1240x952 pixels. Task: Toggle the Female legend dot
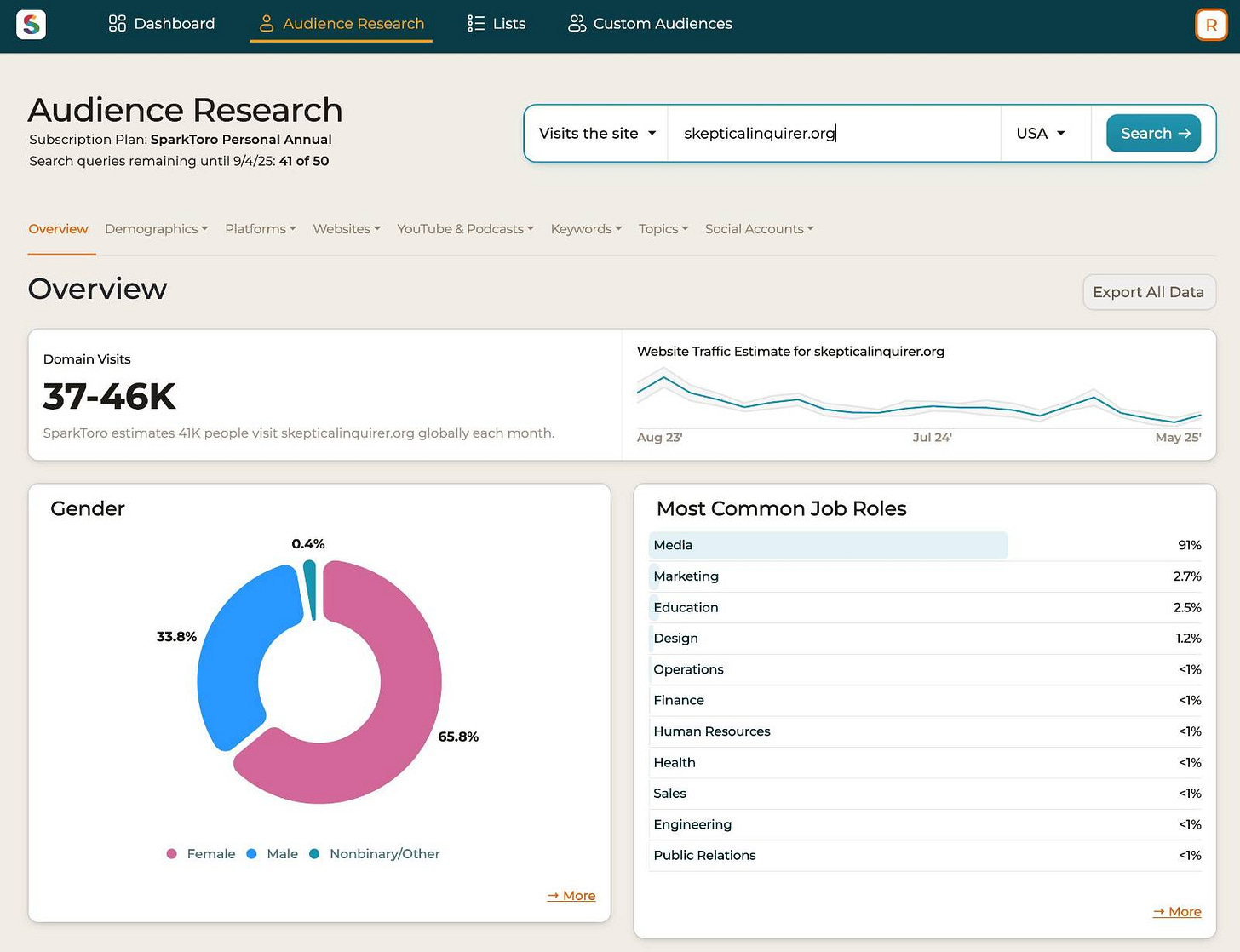pyautogui.click(x=172, y=853)
